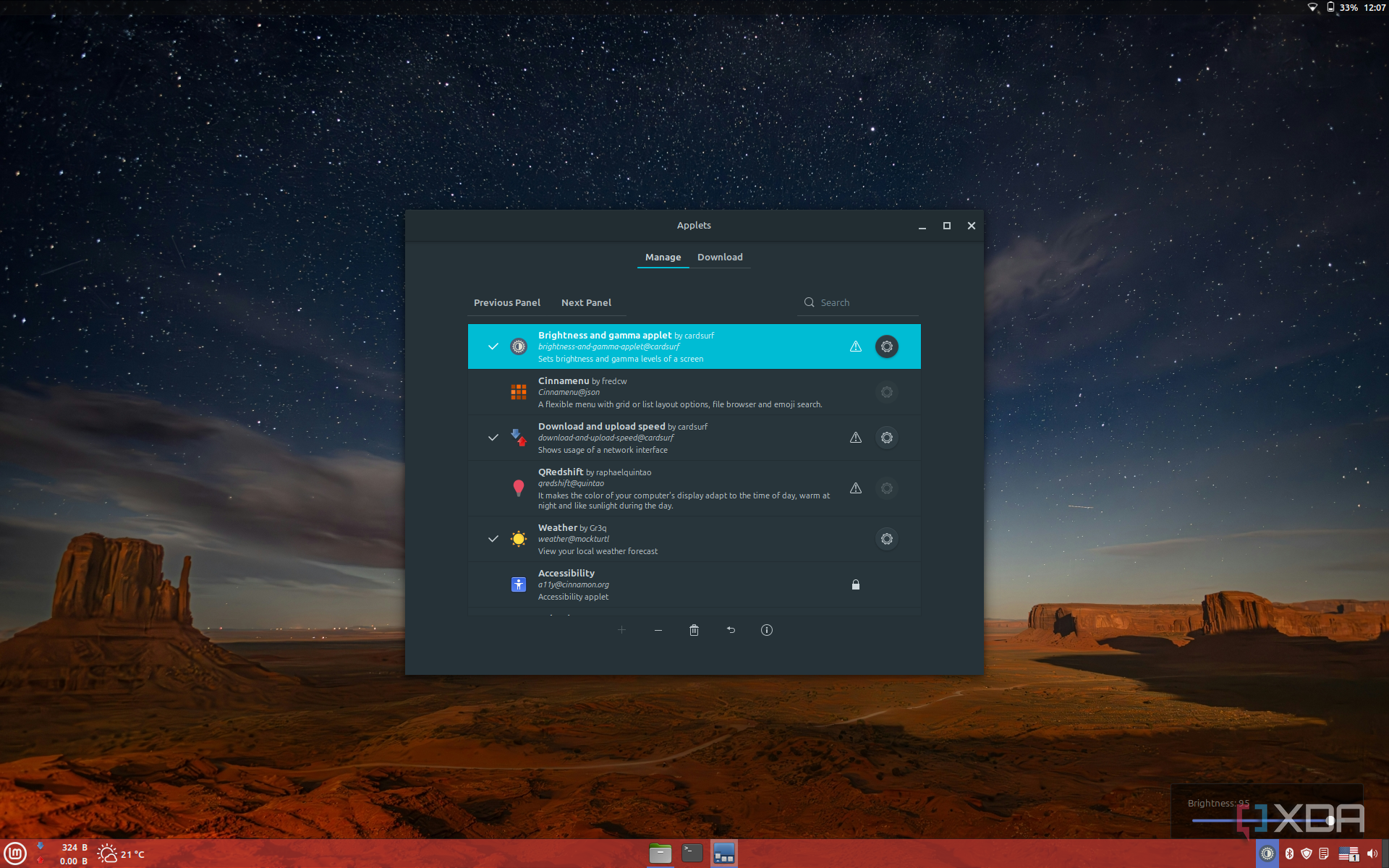
Task: Click the info about icon
Action: pos(767,630)
